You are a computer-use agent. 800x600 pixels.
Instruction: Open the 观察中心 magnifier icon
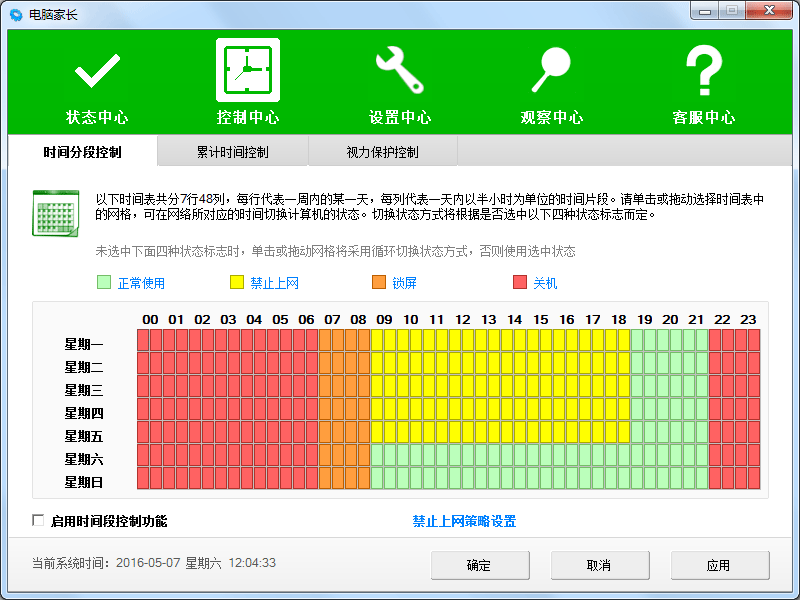coord(552,70)
